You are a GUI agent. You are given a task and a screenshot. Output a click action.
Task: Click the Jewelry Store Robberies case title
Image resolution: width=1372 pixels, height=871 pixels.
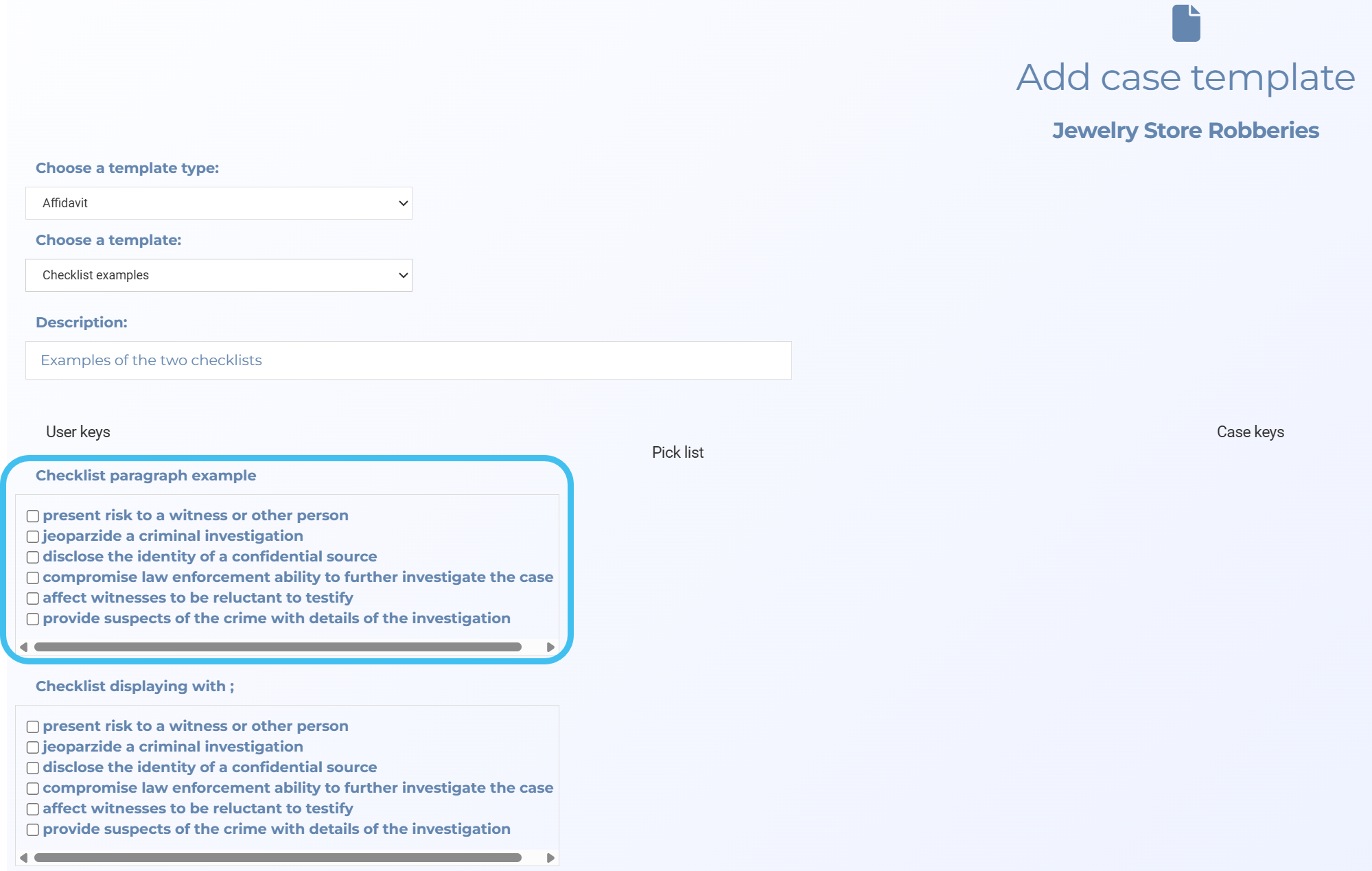click(1185, 130)
